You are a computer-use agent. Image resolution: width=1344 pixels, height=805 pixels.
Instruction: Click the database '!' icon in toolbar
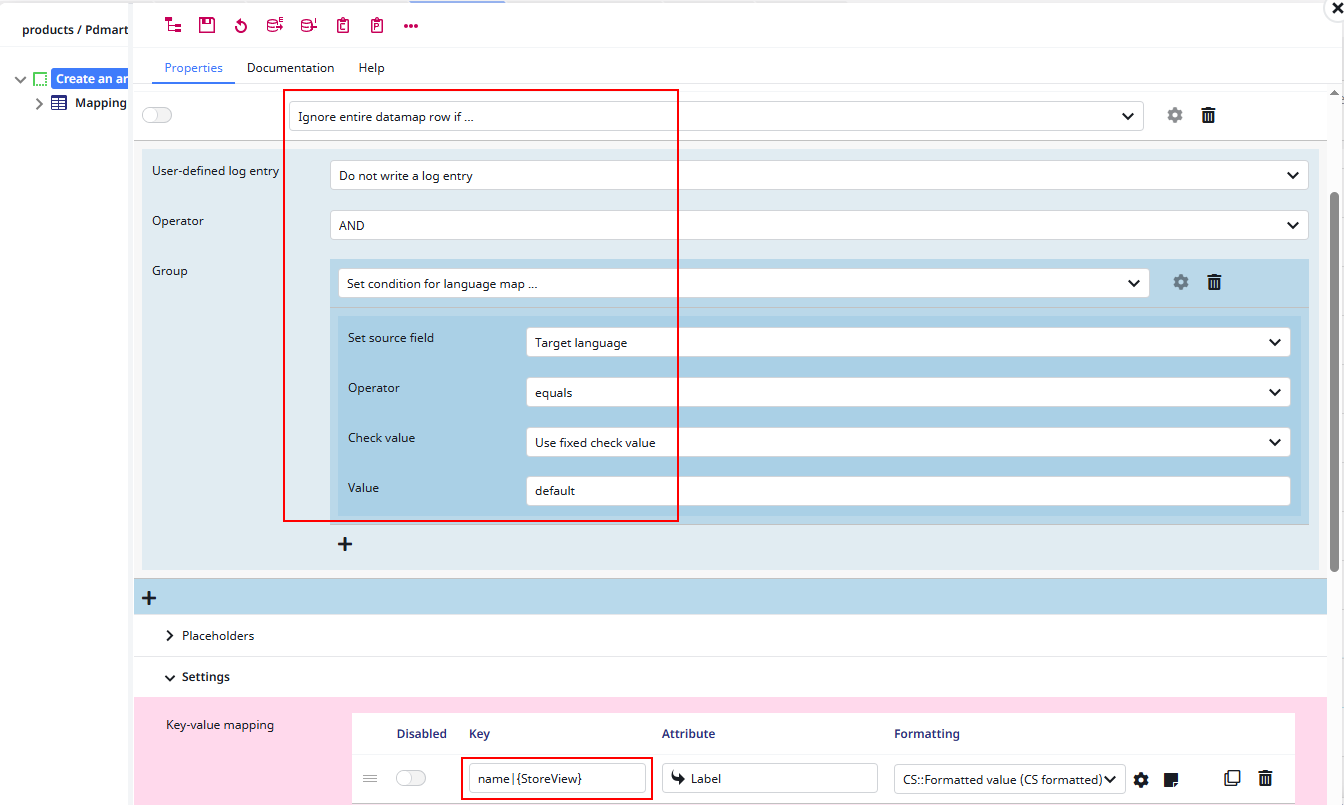click(309, 25)
